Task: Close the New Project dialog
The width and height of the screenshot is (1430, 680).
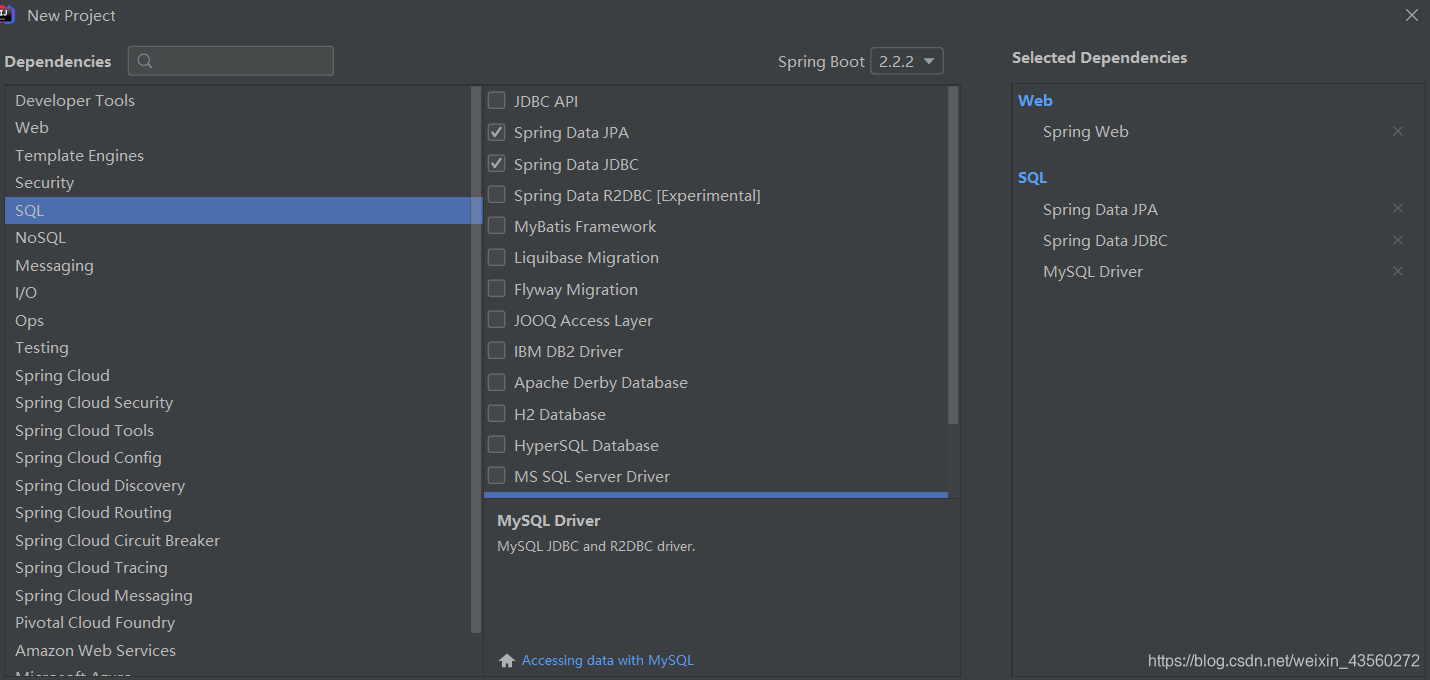Action: coord(1412,15)
